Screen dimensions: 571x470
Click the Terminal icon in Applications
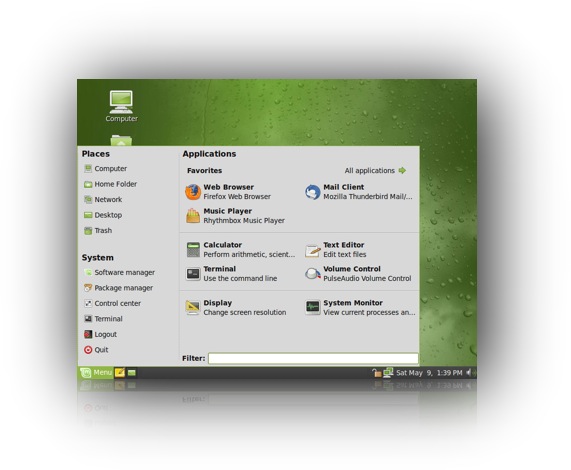(x=193, y=274)
